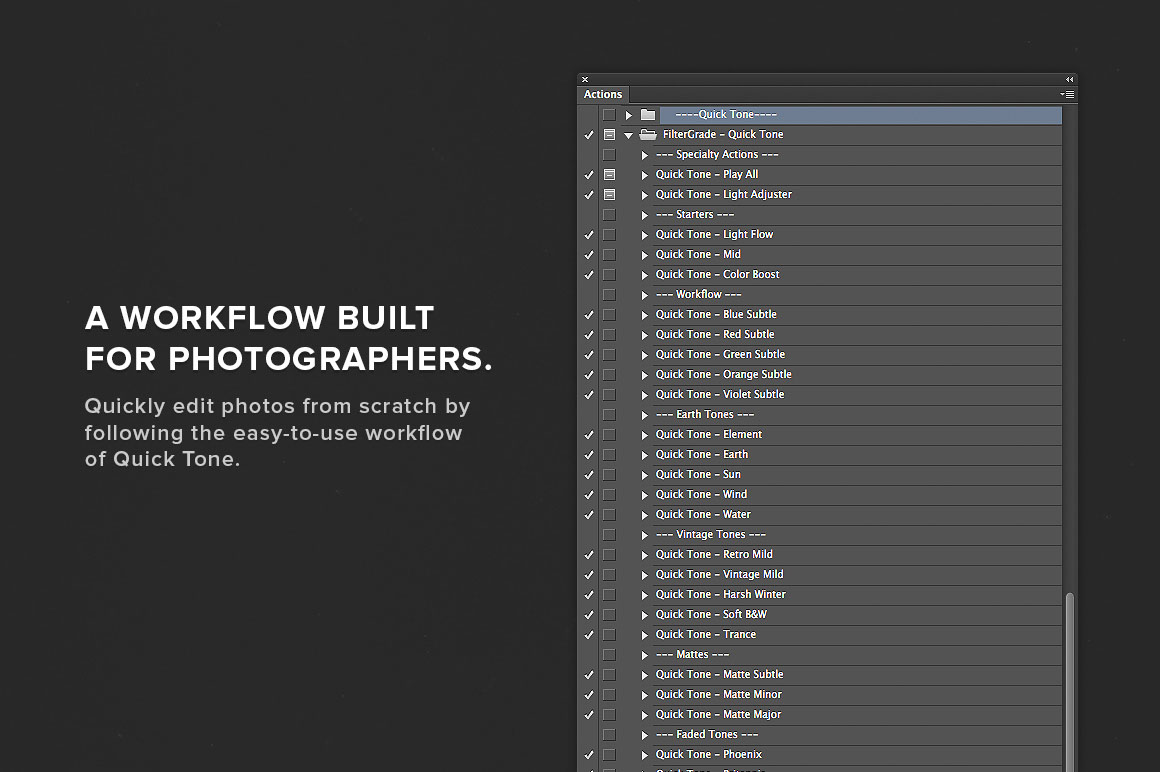Expand the ----Quick Tone---- folder

click(x=629, y=115)
